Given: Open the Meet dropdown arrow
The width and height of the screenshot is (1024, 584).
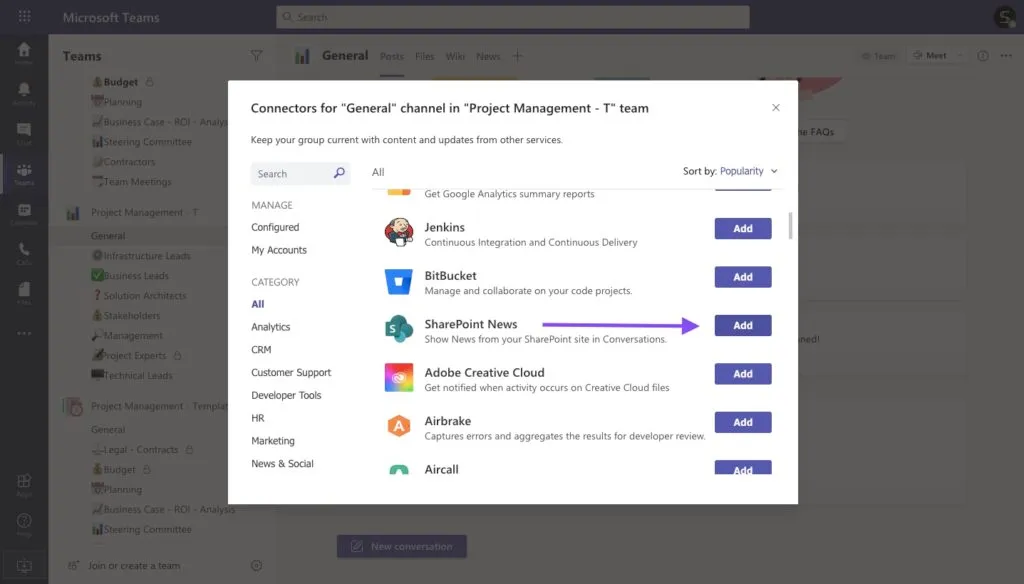Looking at the screenshot, I should 959,56.
